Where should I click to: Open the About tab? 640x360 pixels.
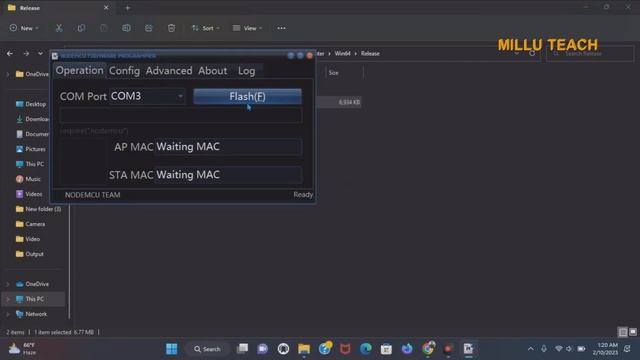point(213,71)
